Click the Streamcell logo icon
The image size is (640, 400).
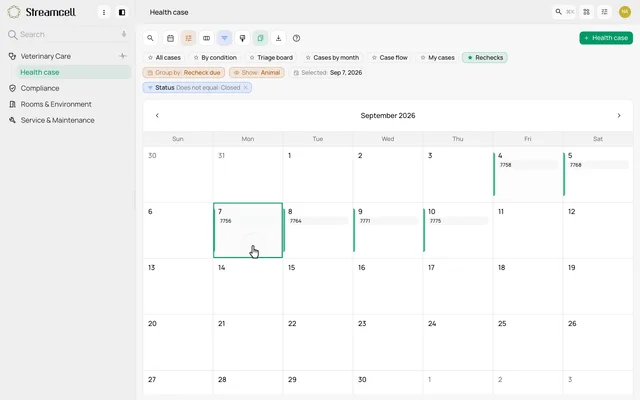click(x=13, y=12)
